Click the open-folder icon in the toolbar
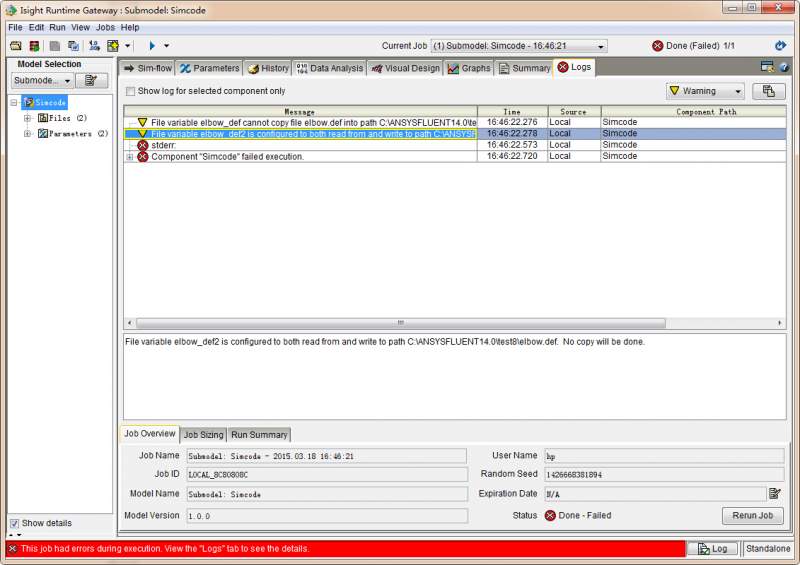This screenshot has width=800, height=565. (x=16, y=46)
